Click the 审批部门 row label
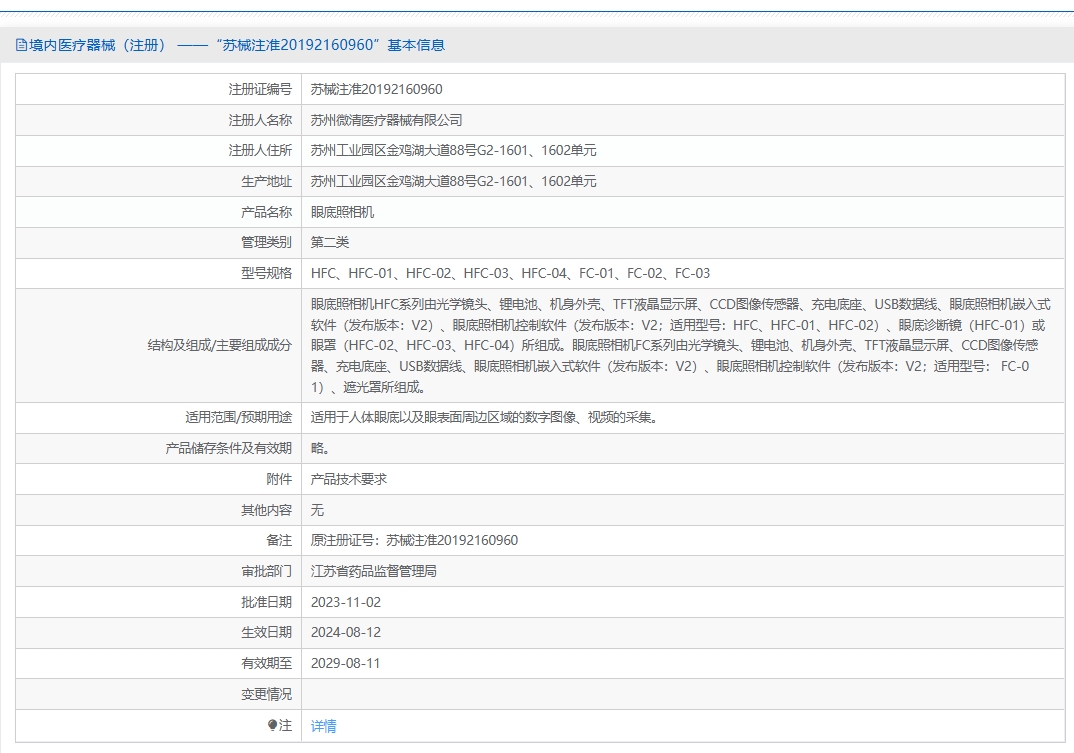1074x753 pixels. pos(266,571)
